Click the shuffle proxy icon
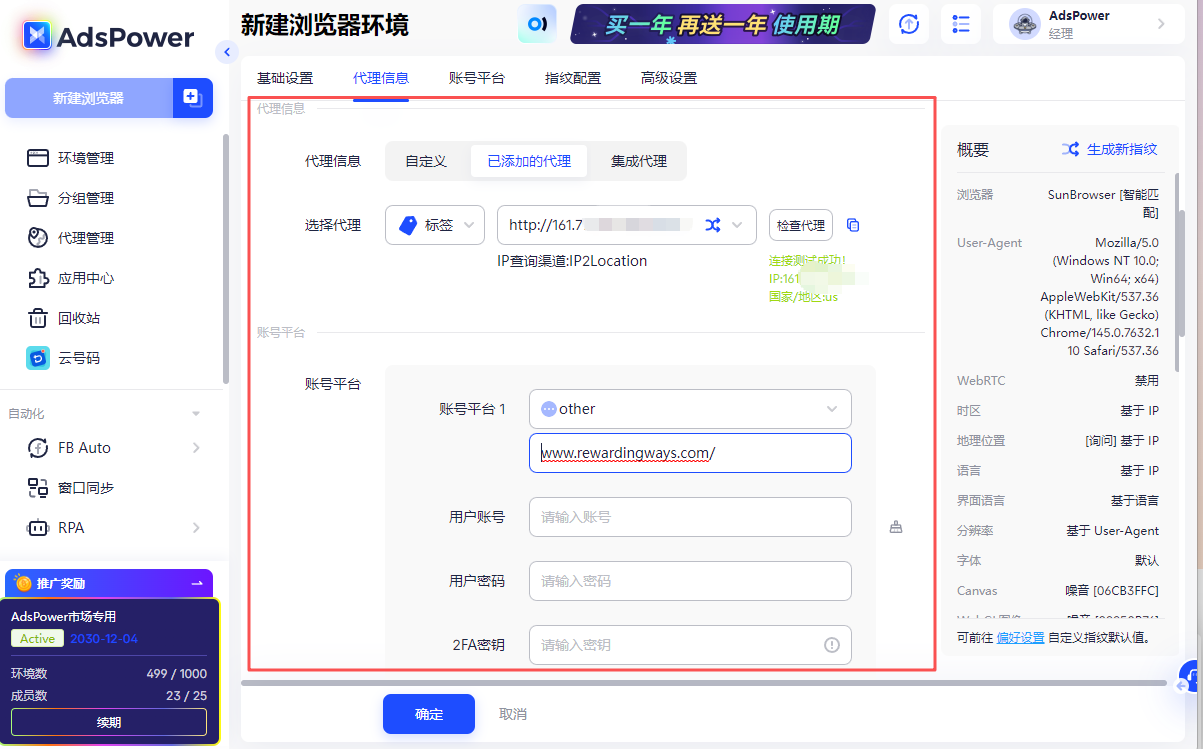Image resolution: width=1203 pixels, height=749 pixels. [714, 225]
